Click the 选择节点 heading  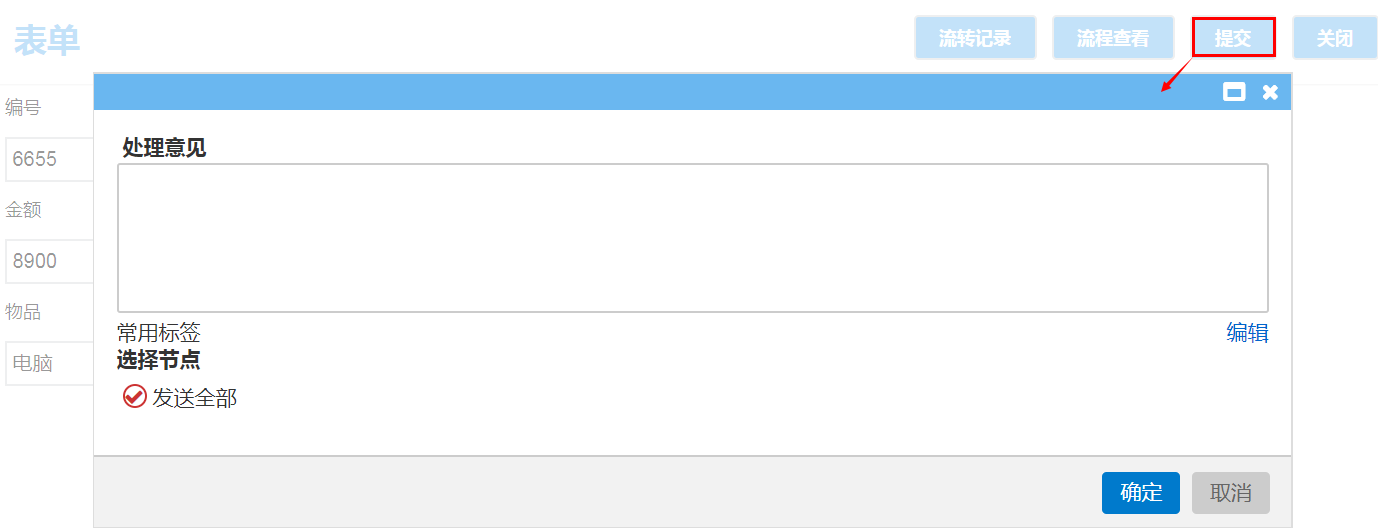pyautogui.click(x=159, y=360)
